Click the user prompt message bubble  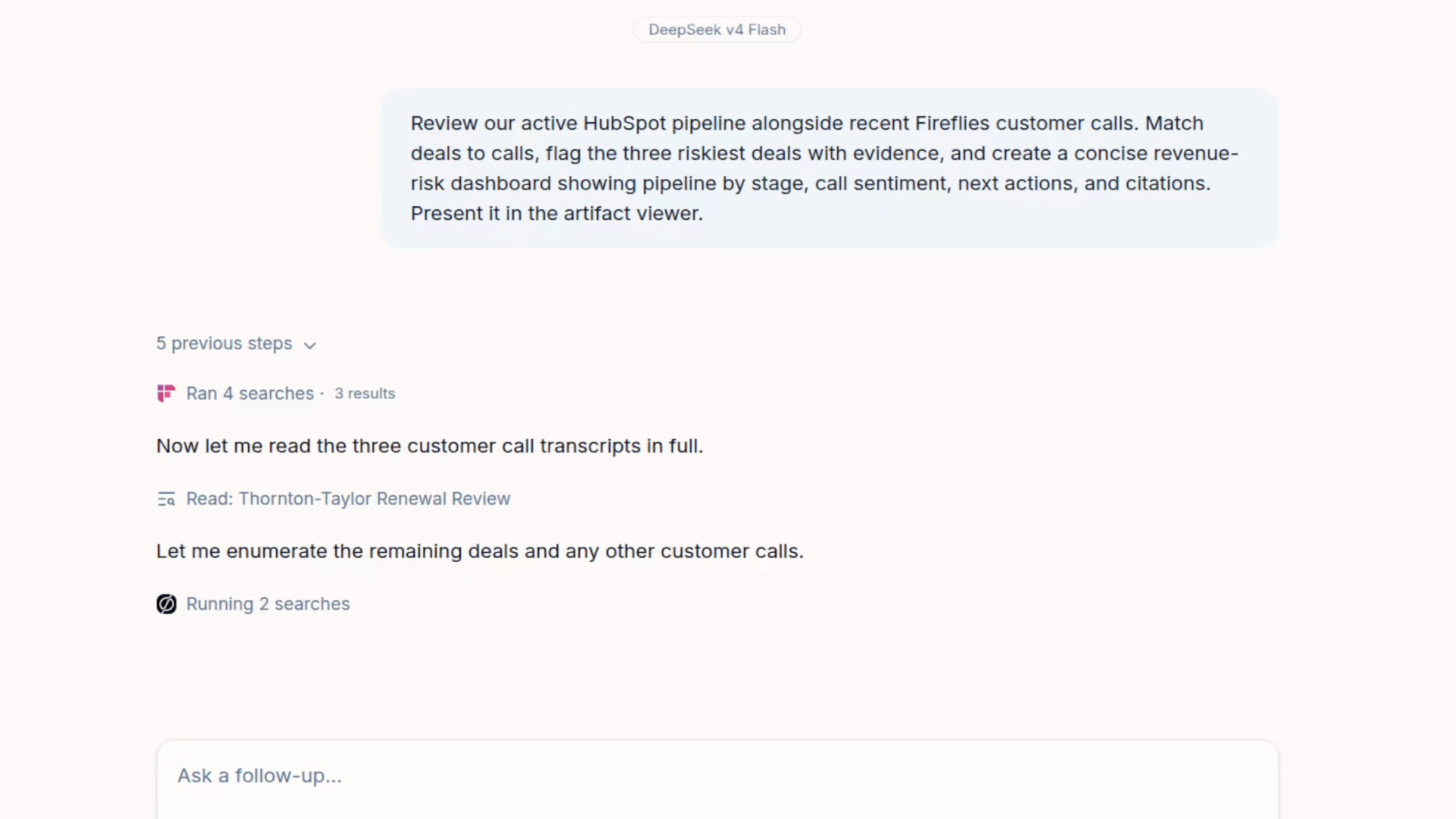(830, 168)
